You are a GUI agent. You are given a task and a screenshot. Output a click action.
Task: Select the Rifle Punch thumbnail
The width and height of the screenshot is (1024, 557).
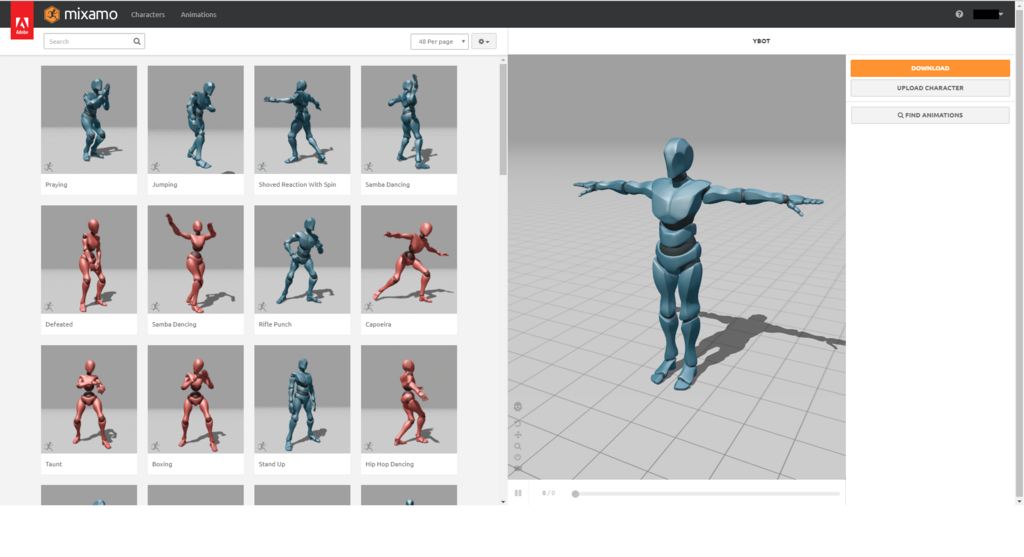[x=302, y=259]
